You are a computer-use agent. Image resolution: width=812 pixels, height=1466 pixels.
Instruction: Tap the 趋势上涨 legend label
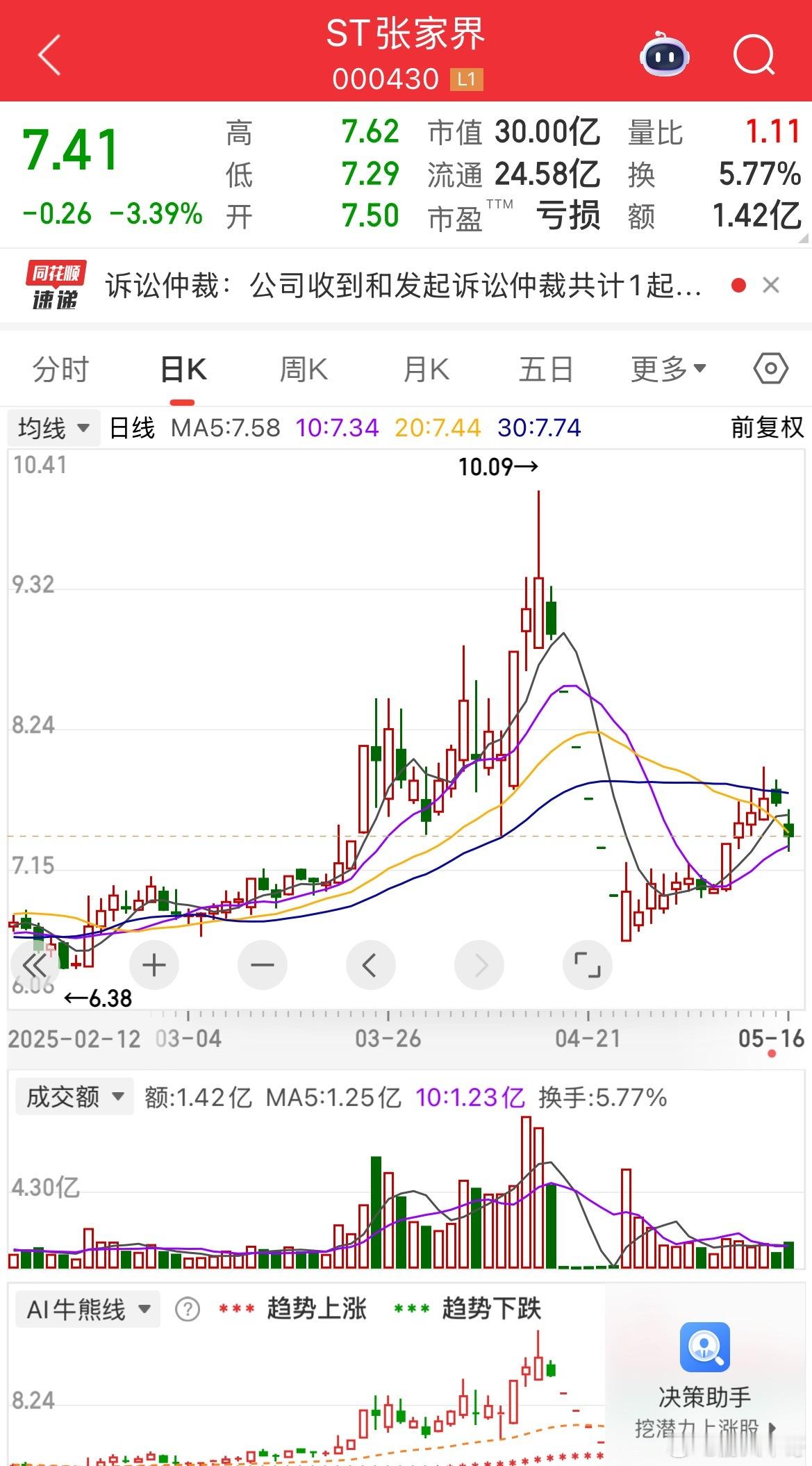coord(317,1309)
